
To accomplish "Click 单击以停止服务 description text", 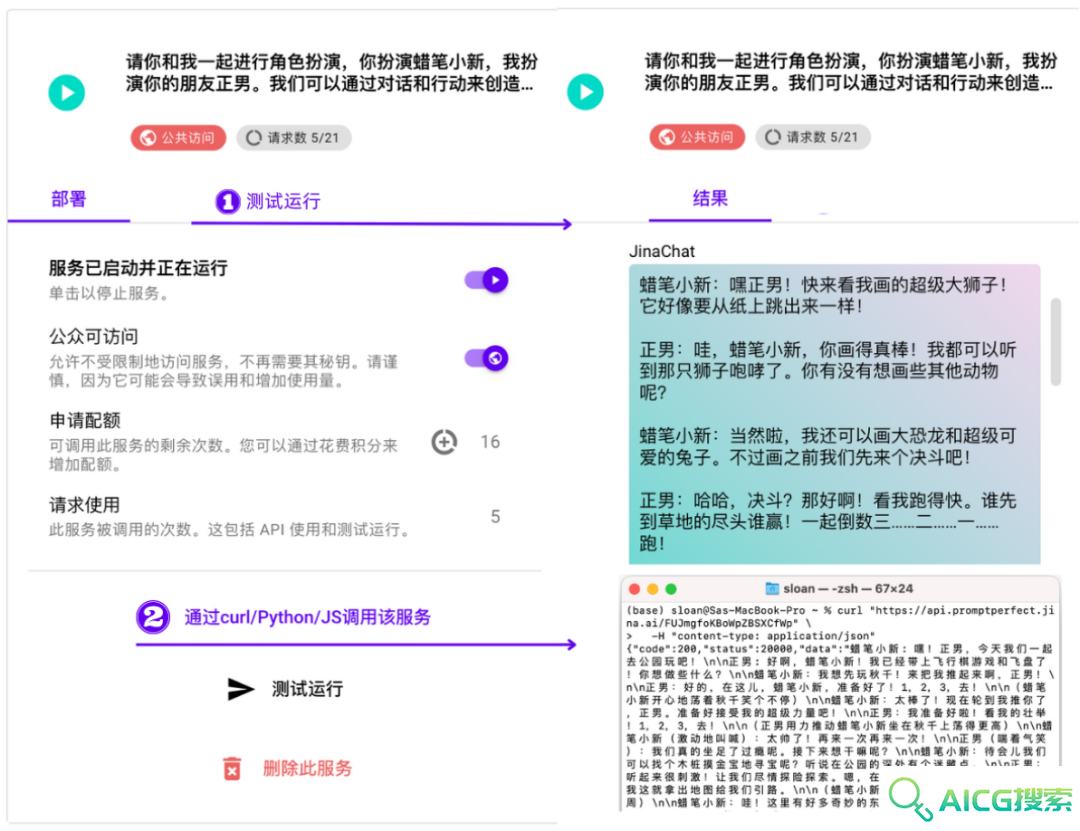I will click(x=109, y=293).
